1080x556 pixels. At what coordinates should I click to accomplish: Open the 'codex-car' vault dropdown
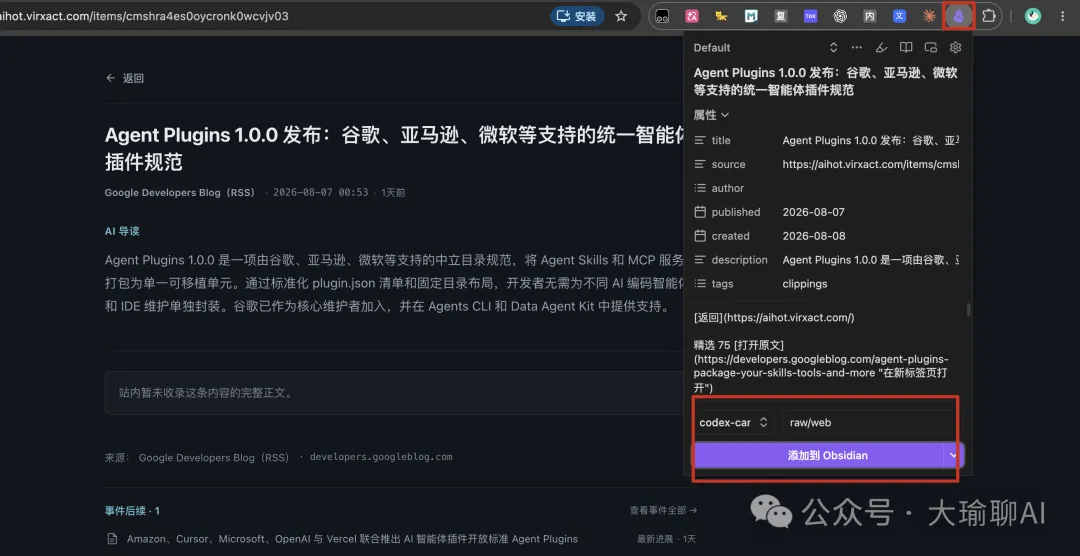point(734,422)
